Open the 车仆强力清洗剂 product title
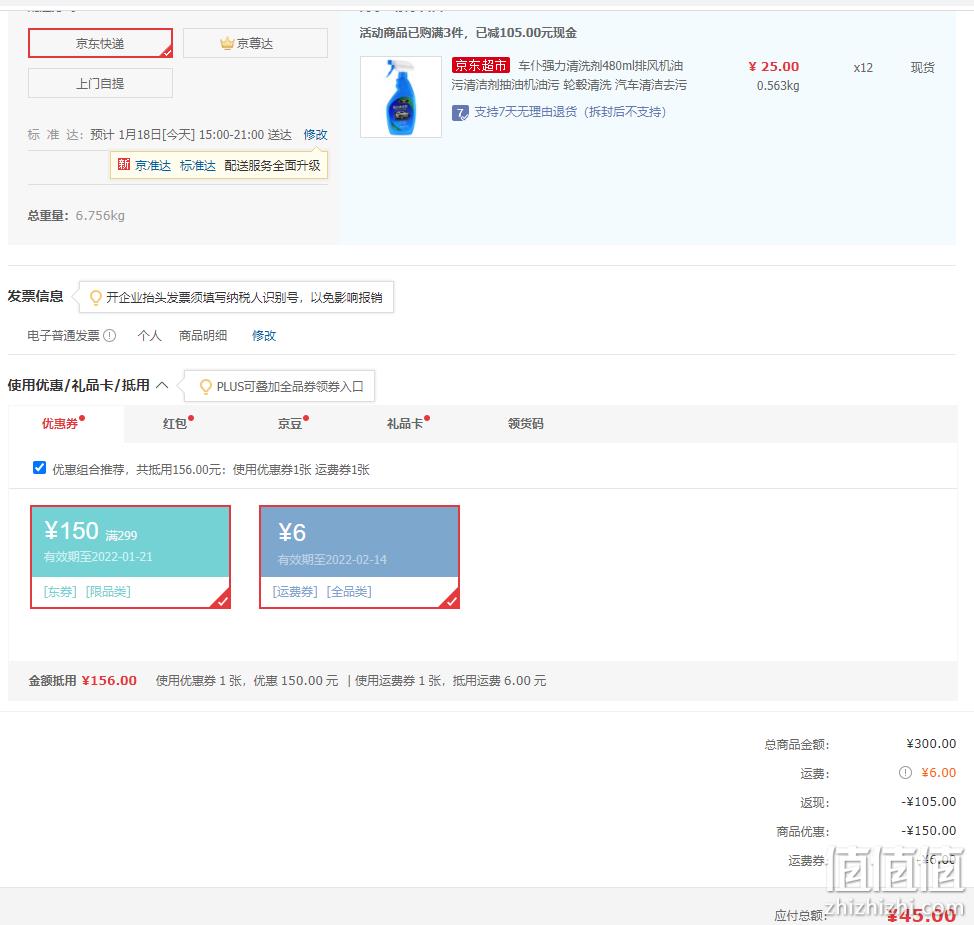This screenshot has height=925, width=974. pos(569,75)
